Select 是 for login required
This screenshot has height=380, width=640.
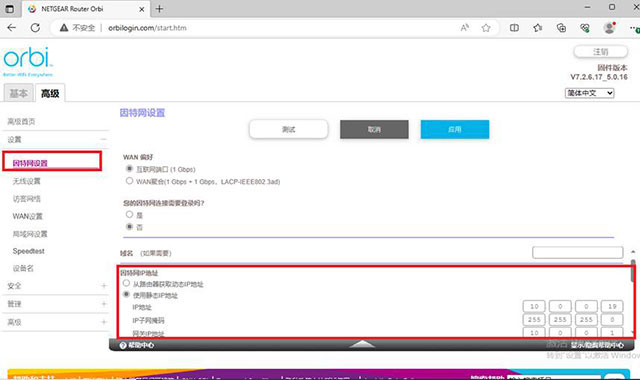[x=129, y=214]
